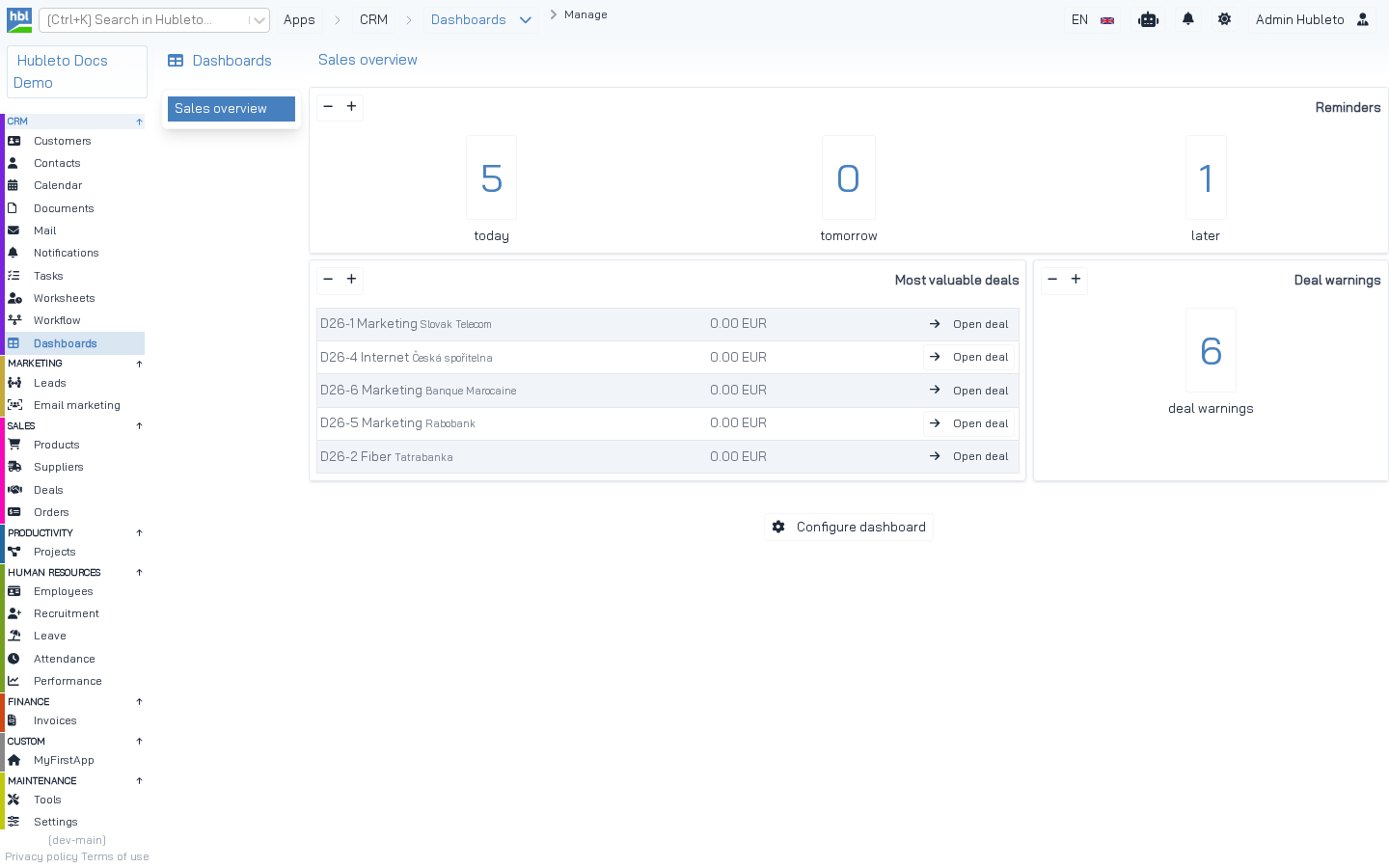Open the Terms of use link
The height and width of the screenshot is (868, 1389).
115,856
